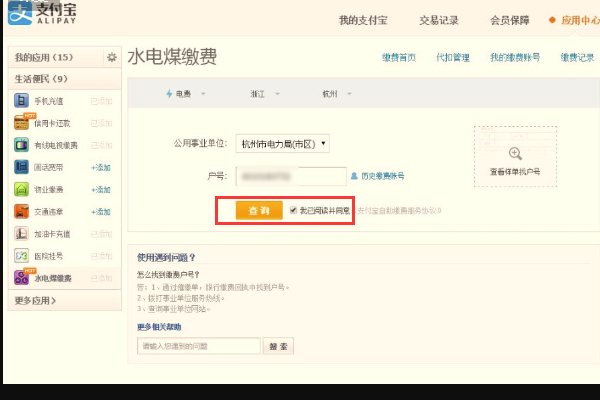Click the 加油卡充值 icon
This screenshot has width=600, height=400.
pos(21,233)
